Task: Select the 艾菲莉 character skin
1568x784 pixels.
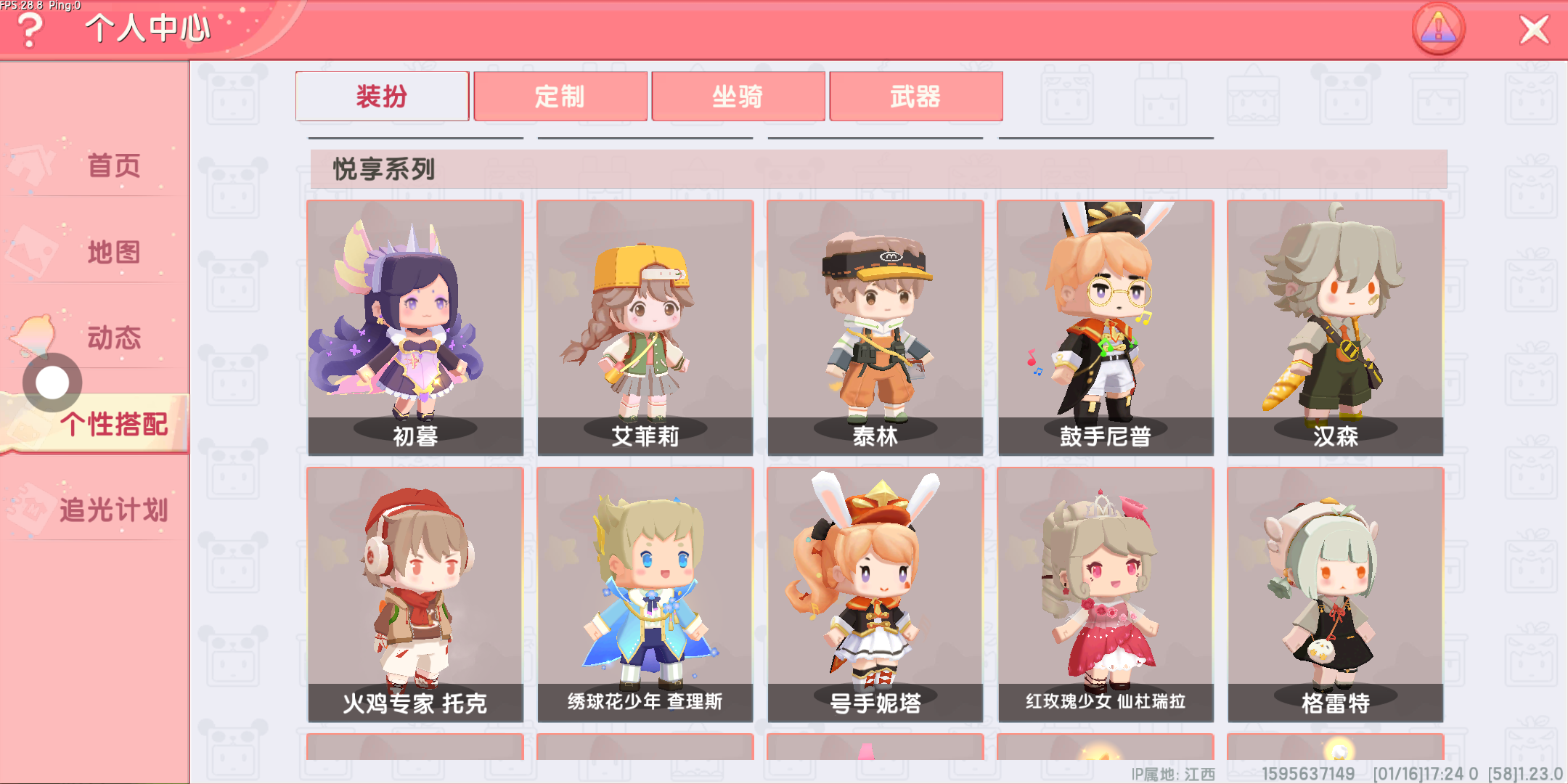Action: (x=645, y=328)
